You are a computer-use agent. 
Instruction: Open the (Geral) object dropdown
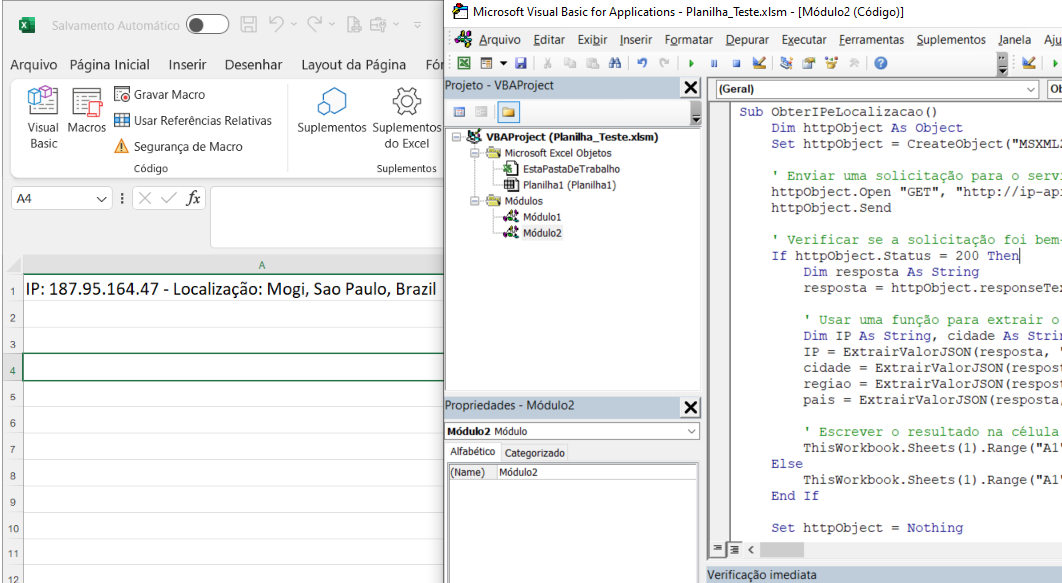pyautogui.click(x=1031, y=89)
